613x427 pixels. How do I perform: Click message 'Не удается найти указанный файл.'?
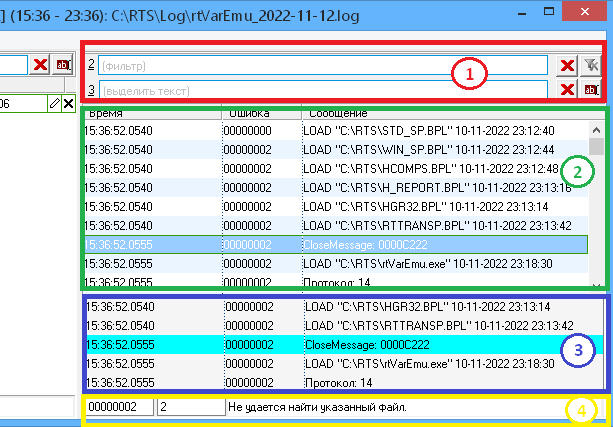(x=317, y=407)
